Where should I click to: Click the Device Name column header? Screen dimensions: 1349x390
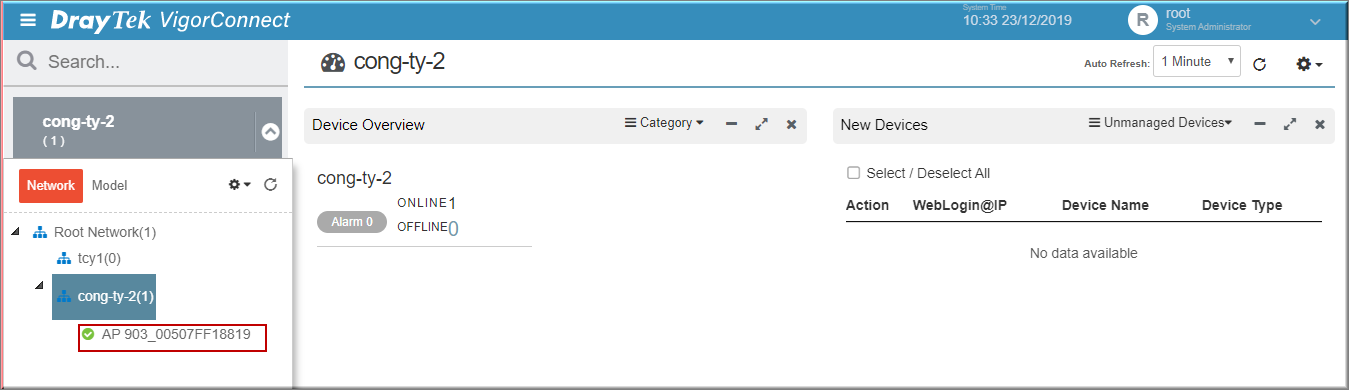1105,205
